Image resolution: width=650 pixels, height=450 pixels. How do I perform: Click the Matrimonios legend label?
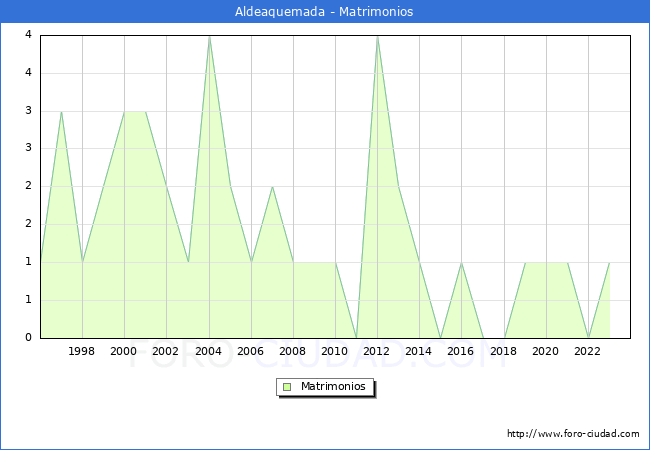(333, 386)
